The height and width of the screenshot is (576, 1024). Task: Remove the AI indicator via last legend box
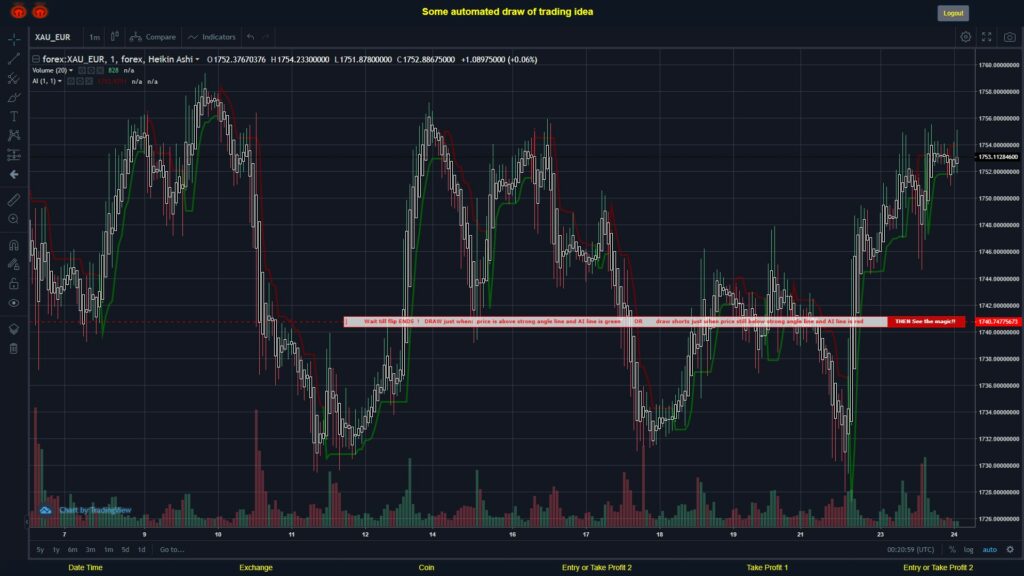[x=89, y=82]
